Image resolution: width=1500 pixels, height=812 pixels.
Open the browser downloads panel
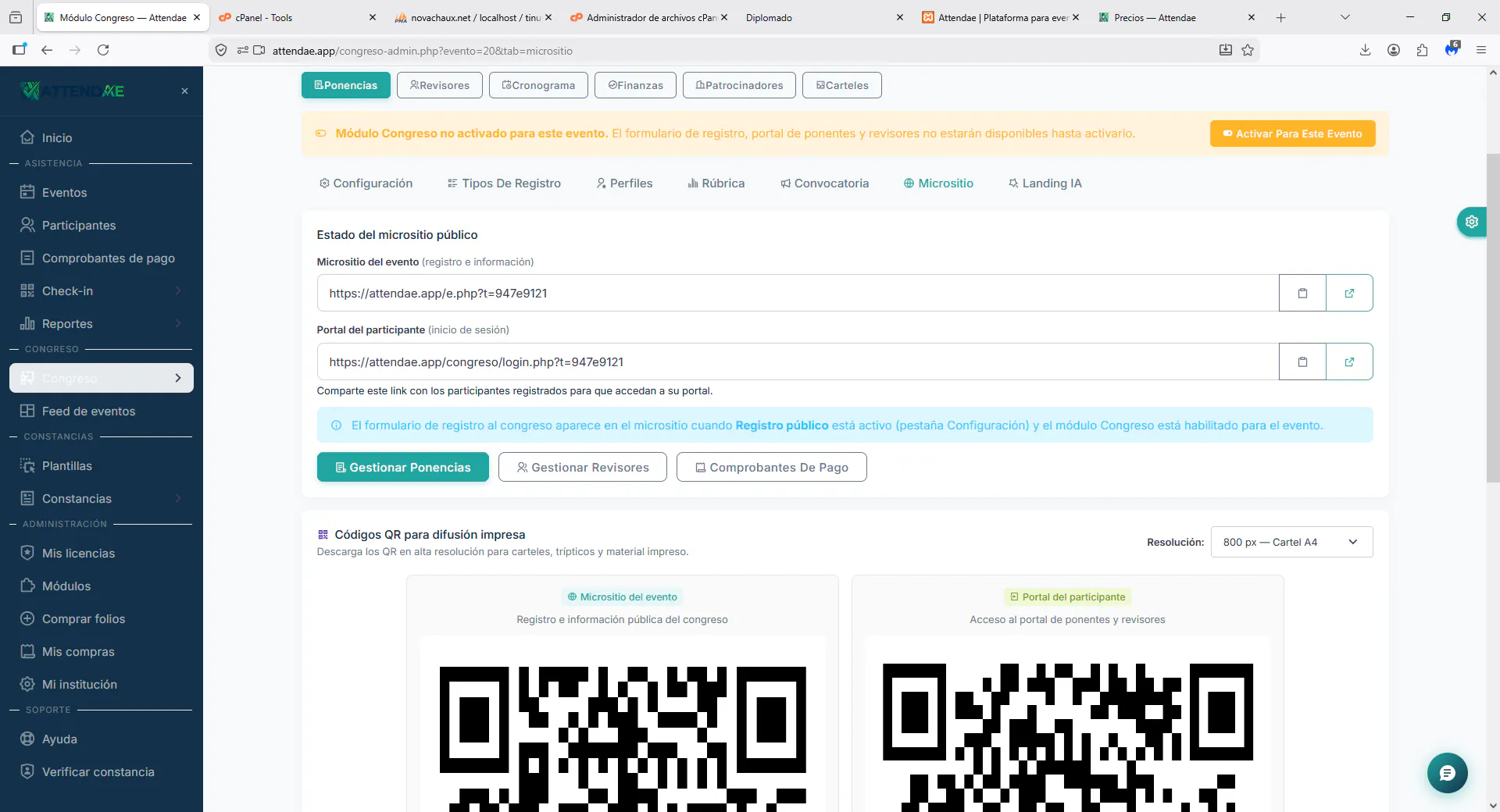[x=1365, y=50]
